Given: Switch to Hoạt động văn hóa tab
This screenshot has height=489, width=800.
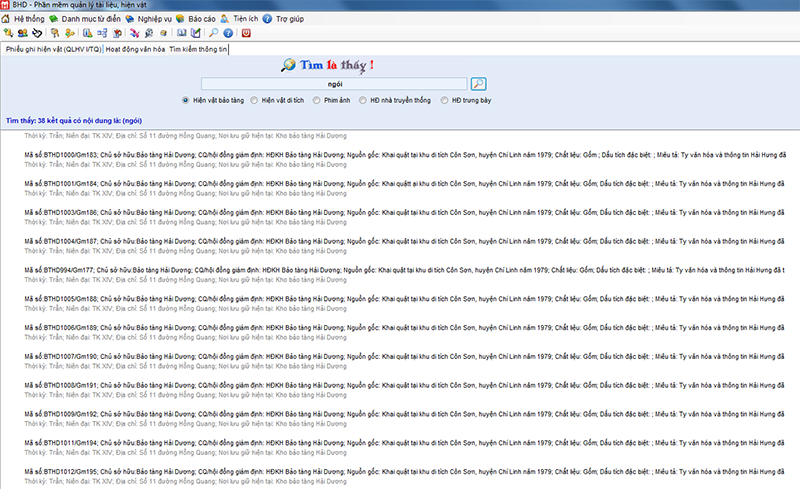Looking at the screenshot, I should pos(135,49).
